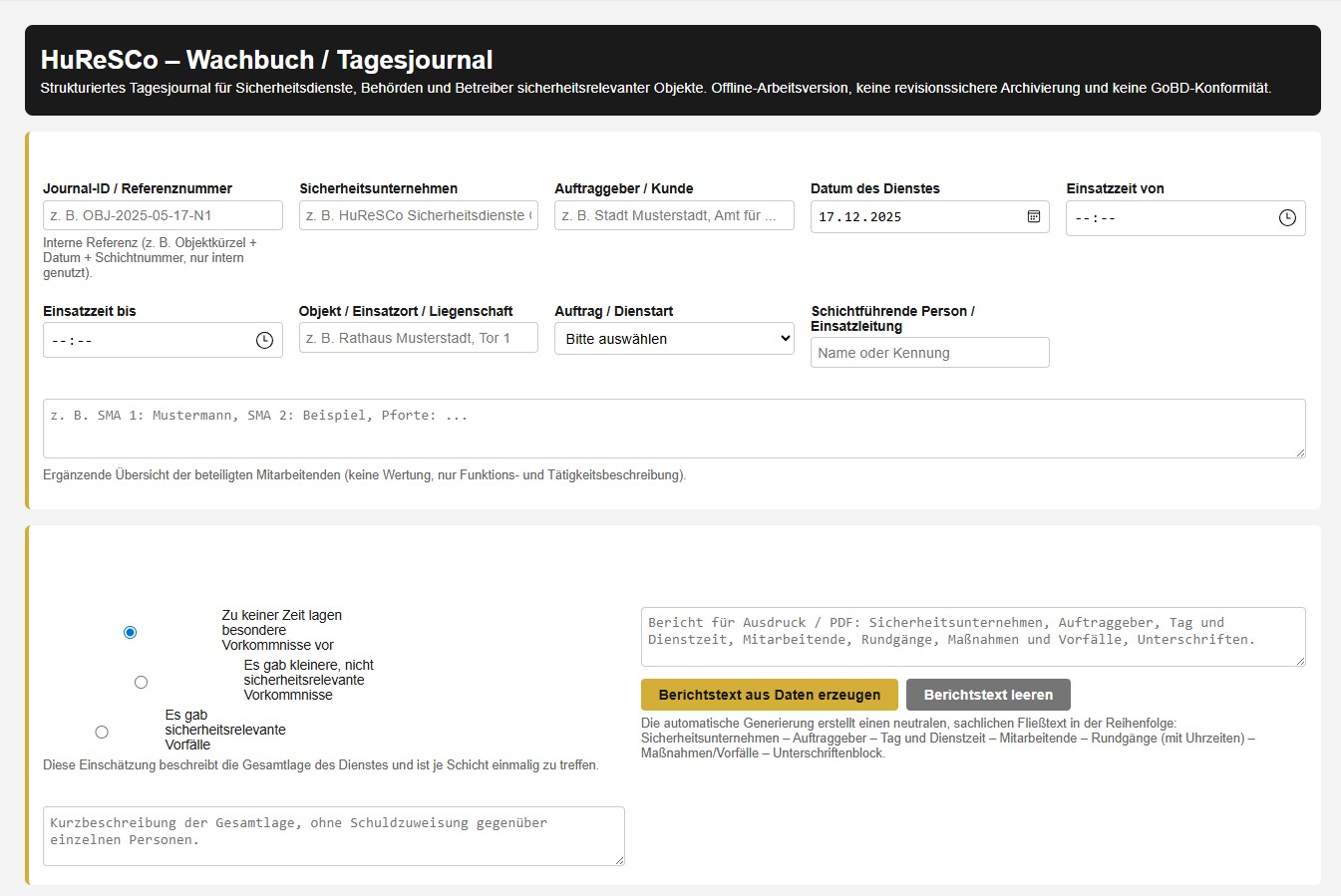Open the clock picker for Einsatzzeit von
This screenshot has width=1341, height=896.
click(1286, 216)
